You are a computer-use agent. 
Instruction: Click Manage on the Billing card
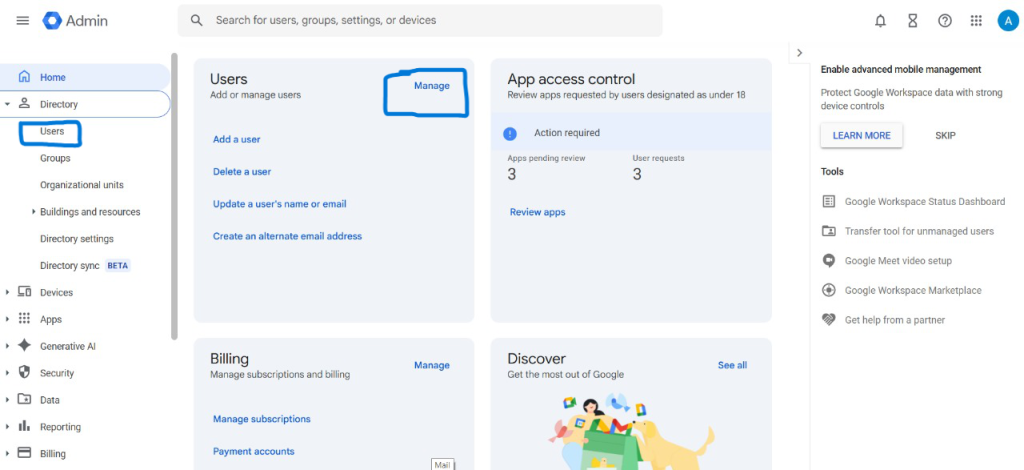click(432, 365)
